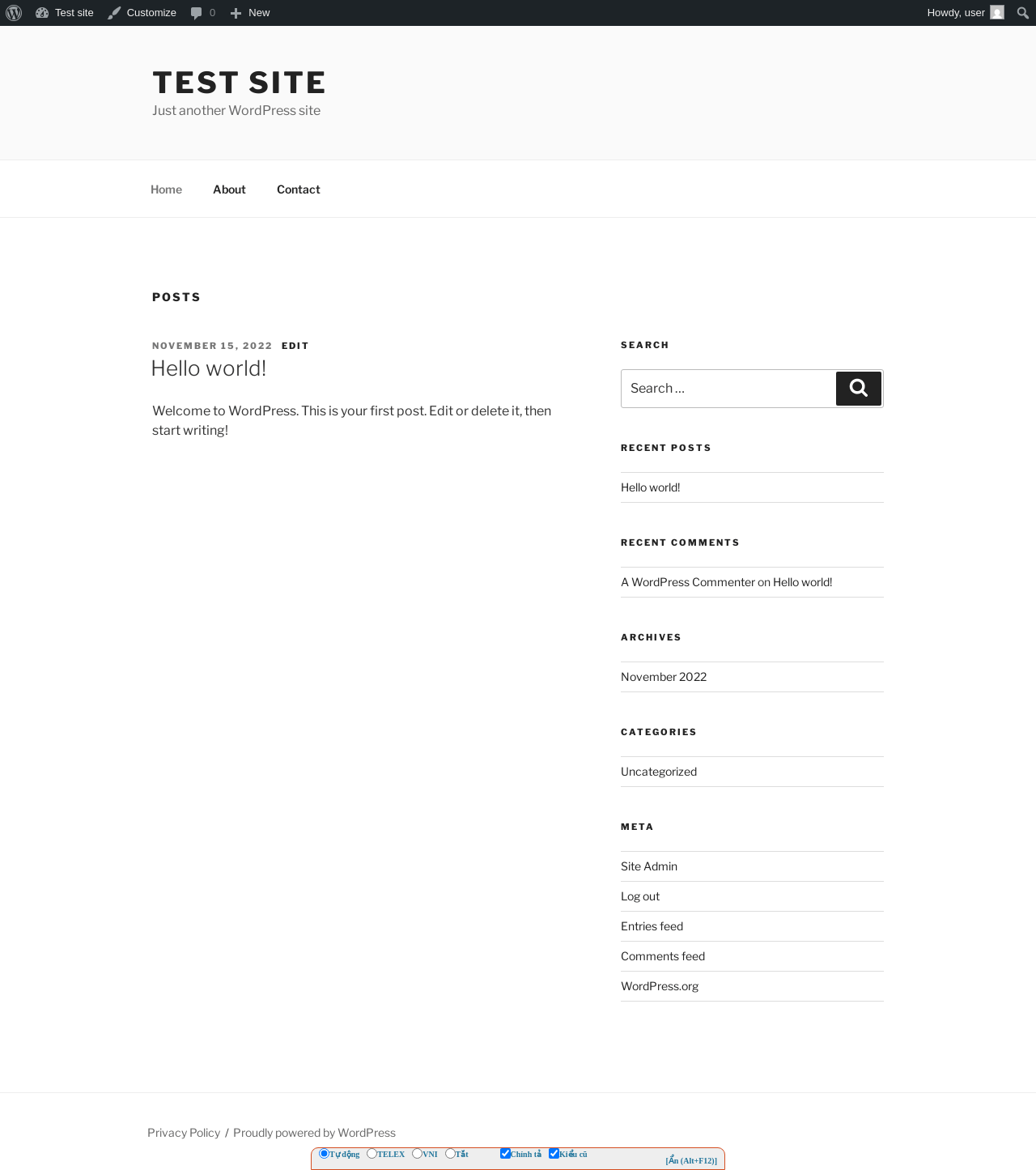Open the Test site dashboard menu
Viewport: 1036px width, 1170px height.
tap(65, 13)
